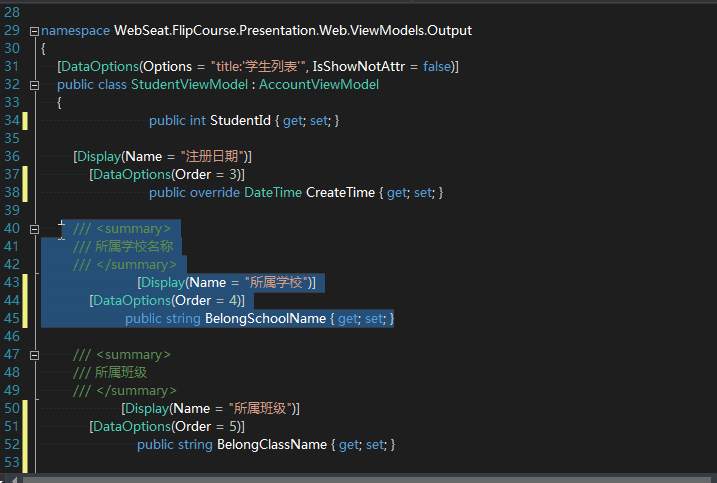717x483 pixels.
Task: Click the override keyword on line 38
Action: pyautogui.click(x=214, y=193)
